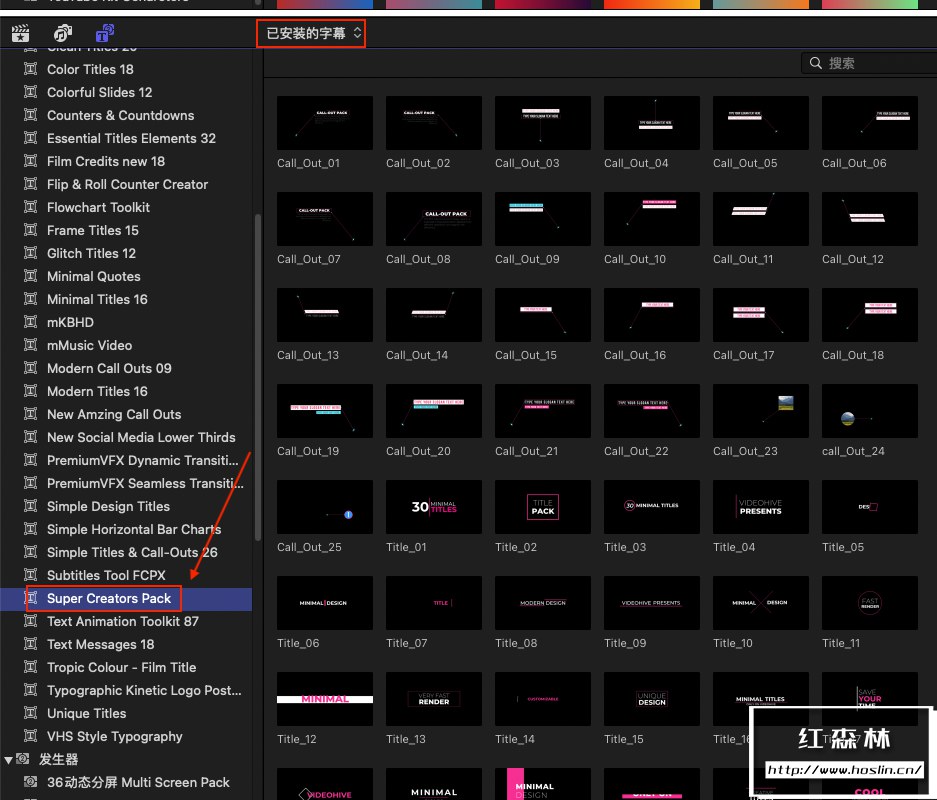Select the Title_04 Videohive Presents thumbnail
This screenshot has width=937, height=800.
click(761, 507)
